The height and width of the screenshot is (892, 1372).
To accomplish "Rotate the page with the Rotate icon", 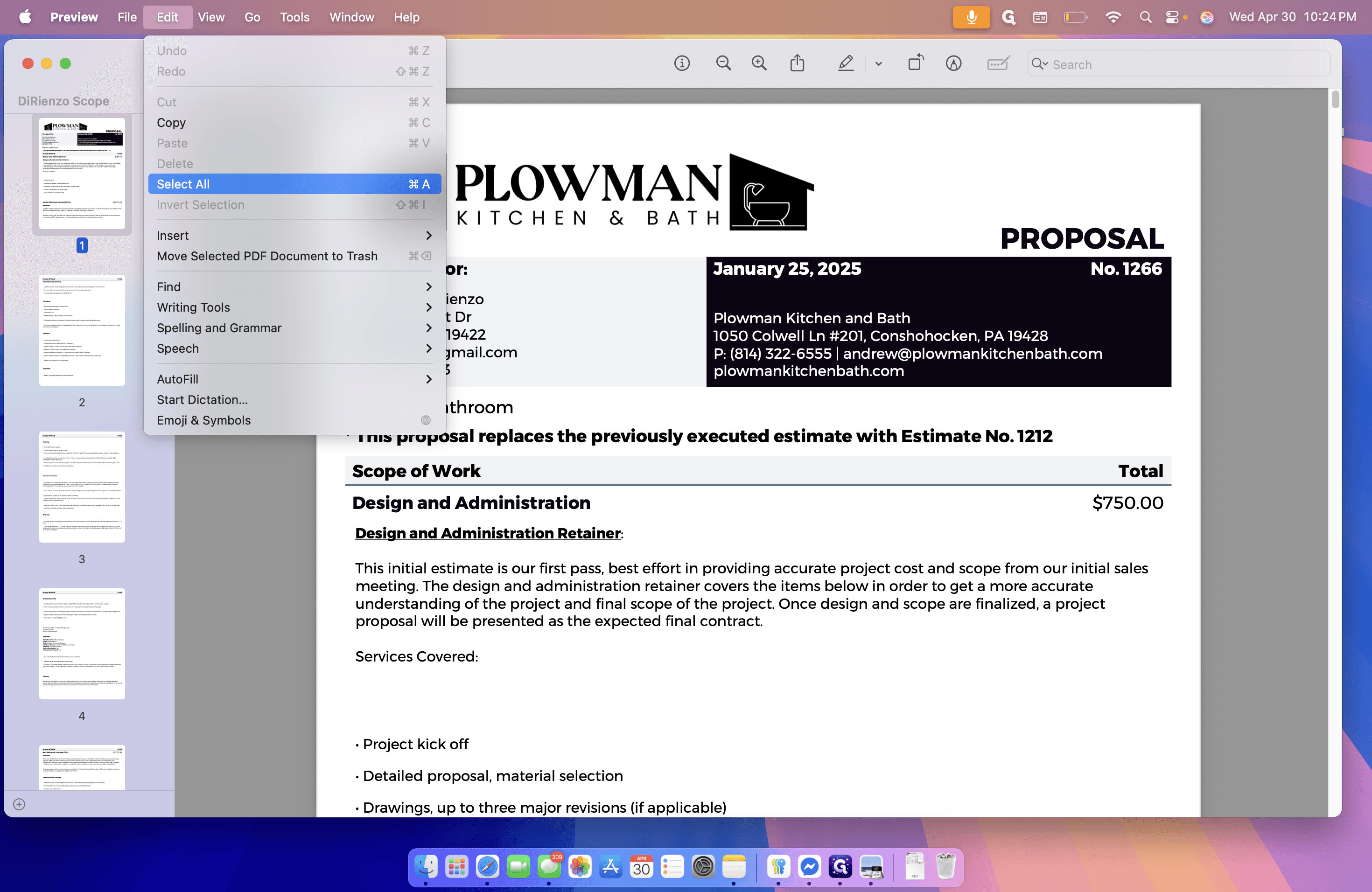I will click(x=916, y=63).
